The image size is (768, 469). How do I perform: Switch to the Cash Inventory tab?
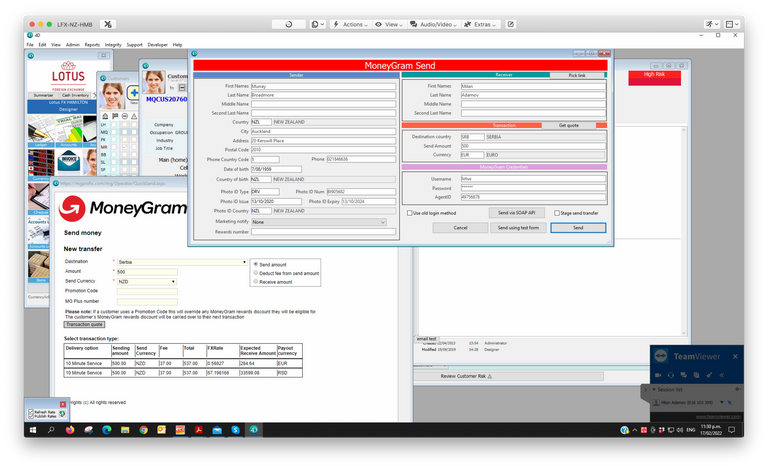(x=75, y=95)
